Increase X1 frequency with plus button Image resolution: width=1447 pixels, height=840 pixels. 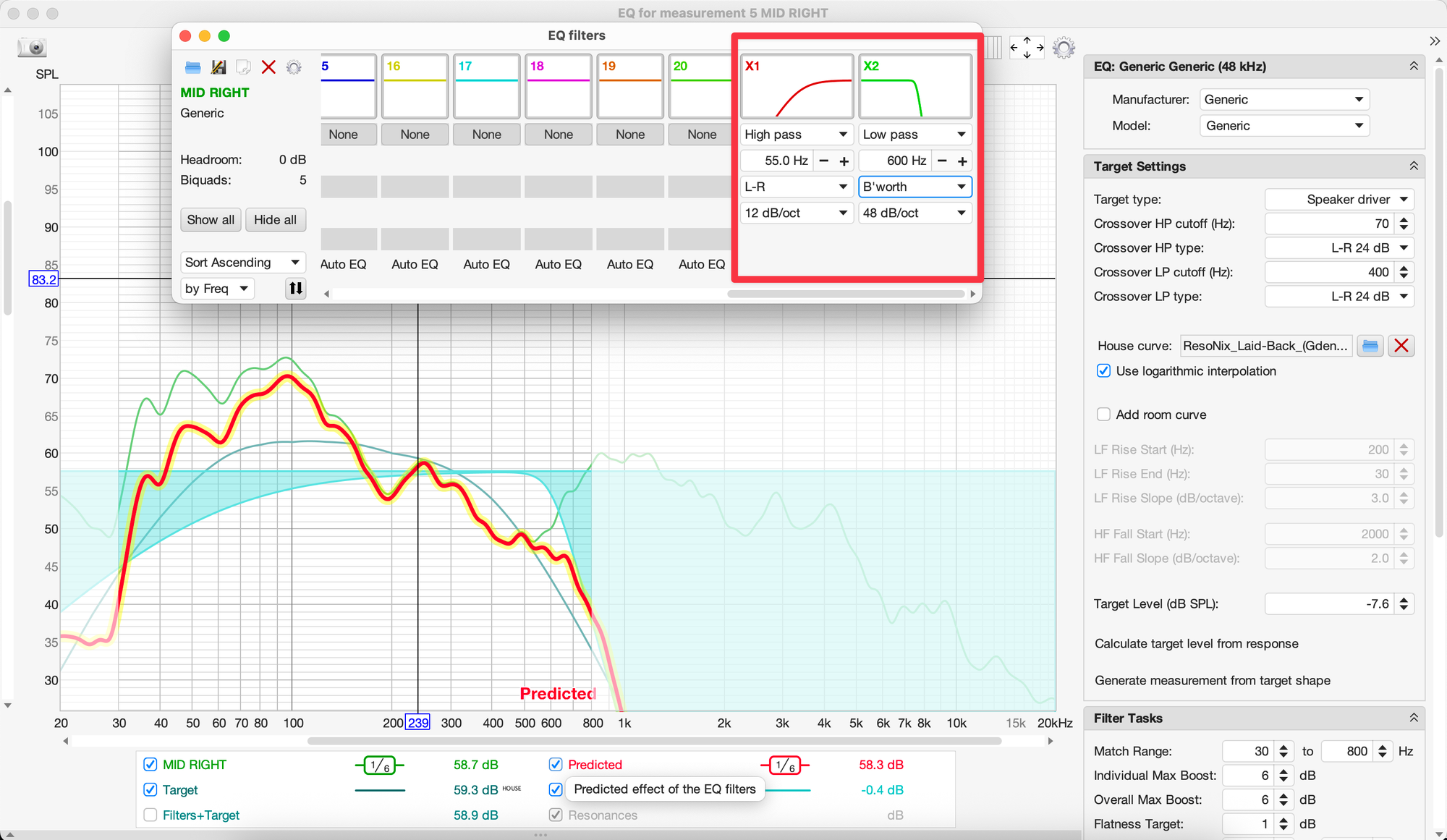[x=844, y=161]
